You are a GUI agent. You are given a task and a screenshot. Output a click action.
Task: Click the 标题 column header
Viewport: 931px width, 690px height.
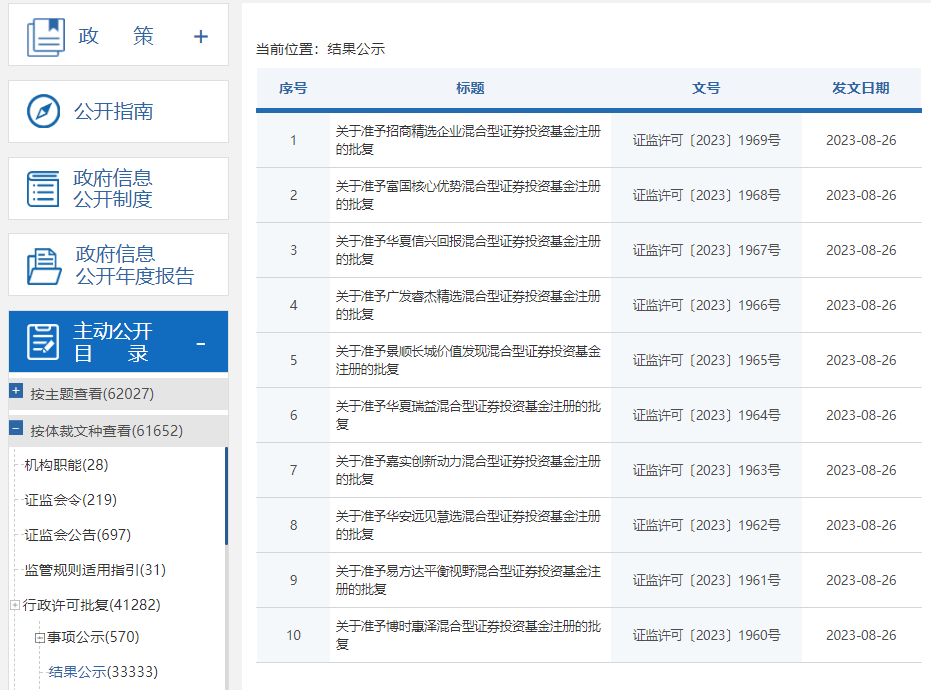[x=471, y=88]
